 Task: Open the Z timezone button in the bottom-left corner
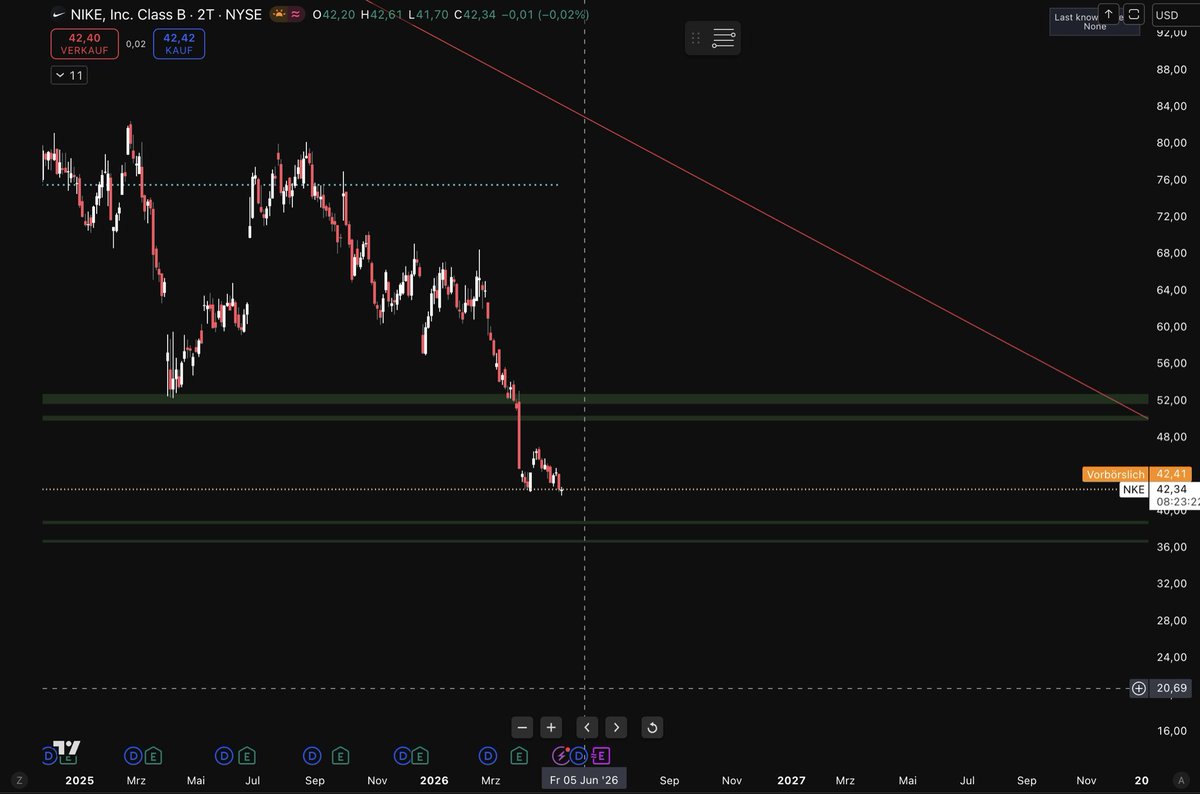coord(19,780)
